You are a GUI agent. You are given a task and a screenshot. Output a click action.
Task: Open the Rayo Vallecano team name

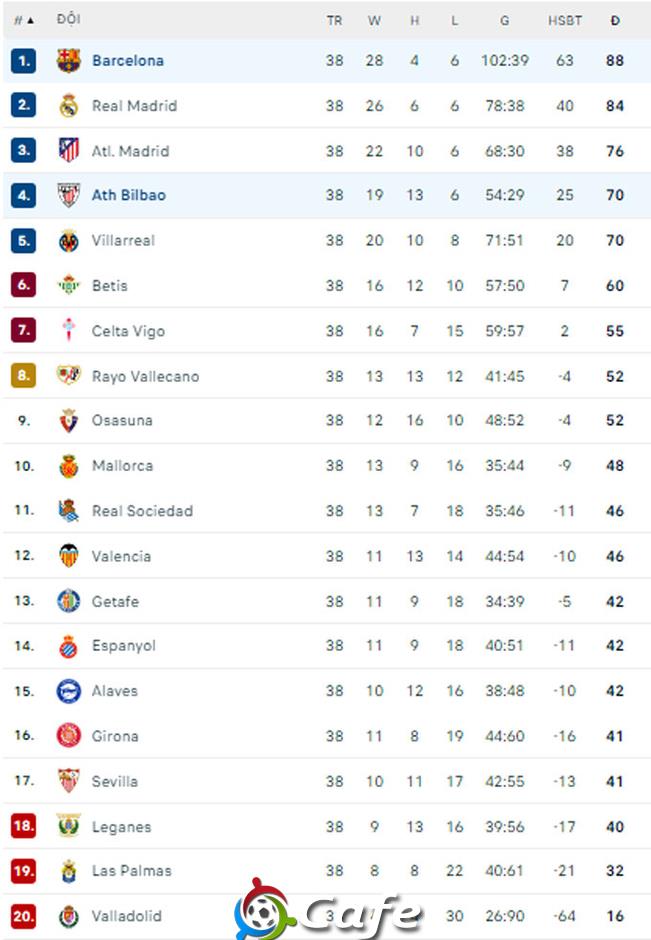(x=145, y=376)
